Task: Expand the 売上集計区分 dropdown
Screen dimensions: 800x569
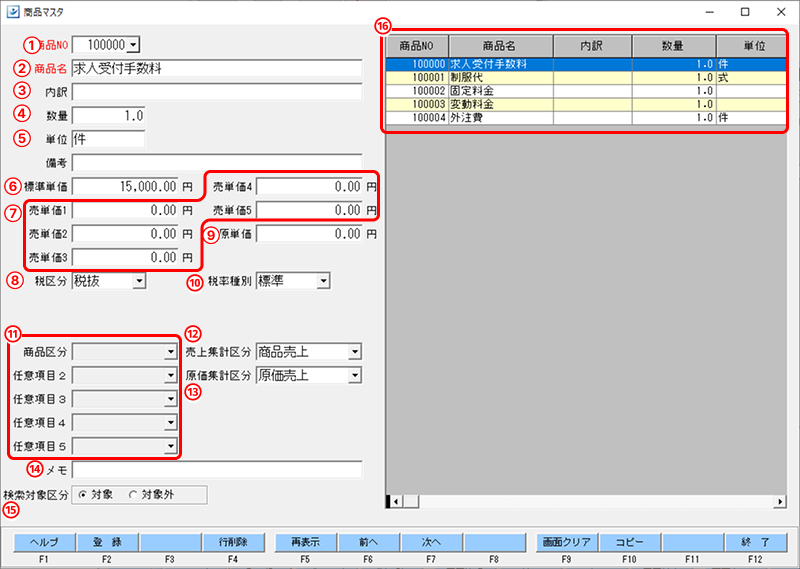Action: click(x=355, y=352)
